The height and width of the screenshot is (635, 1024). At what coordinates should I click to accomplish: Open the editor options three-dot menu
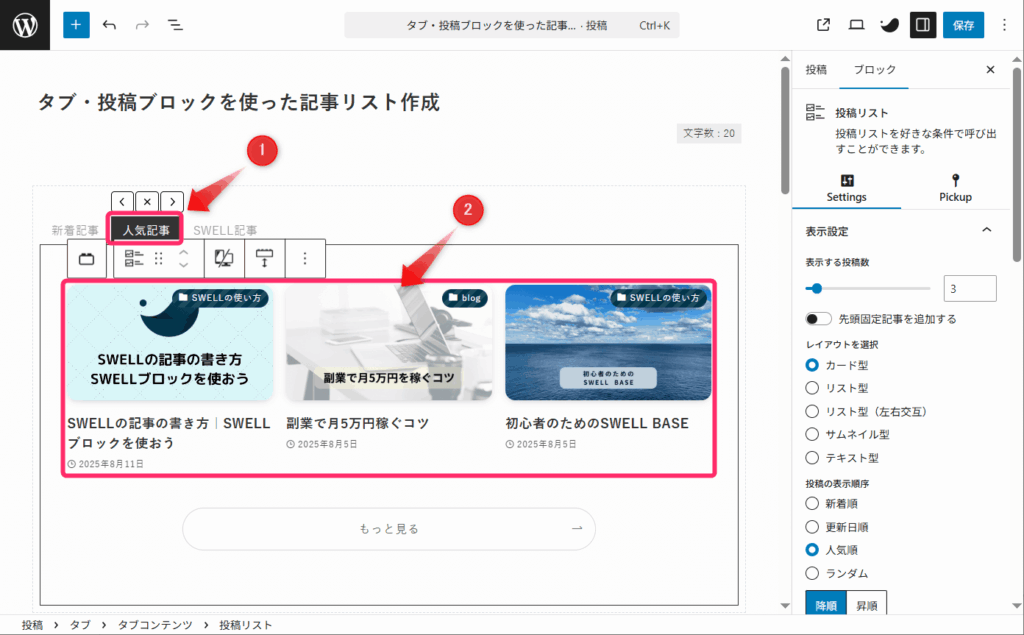pos(1004,25)
